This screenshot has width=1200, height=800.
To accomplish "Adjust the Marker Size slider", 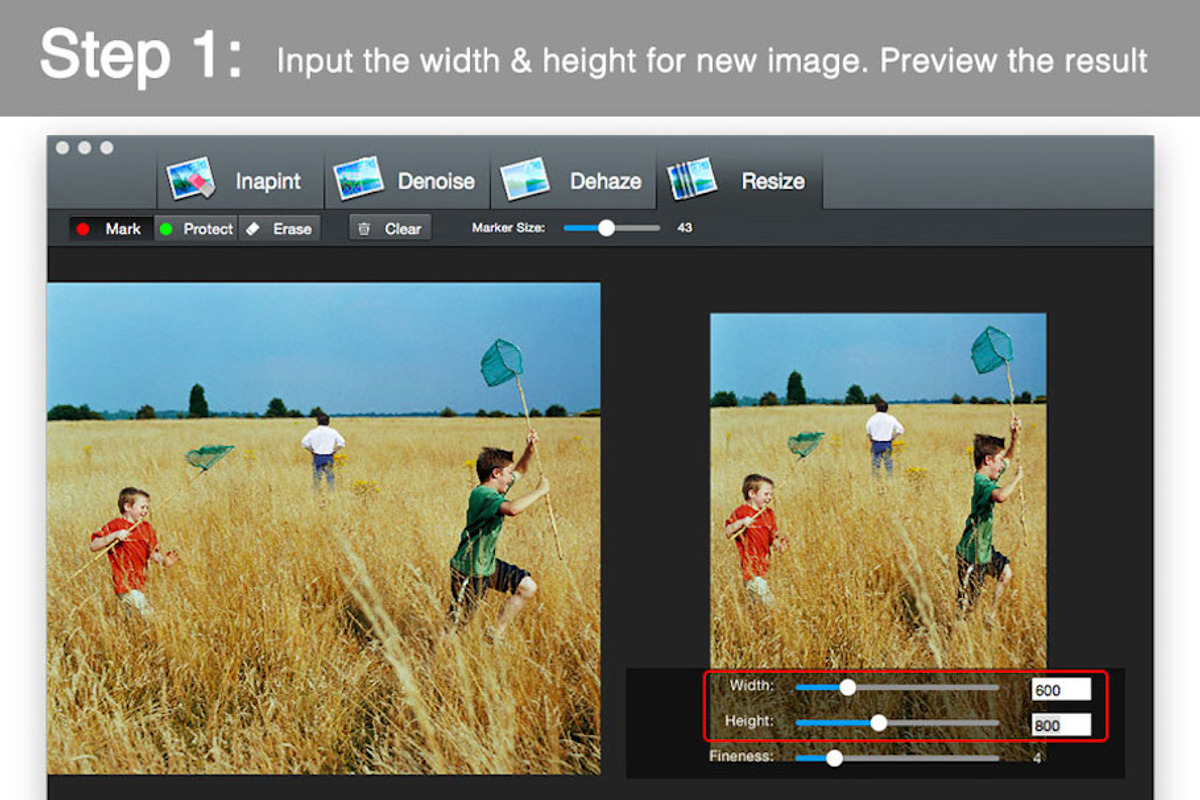I will pos(612,228).
